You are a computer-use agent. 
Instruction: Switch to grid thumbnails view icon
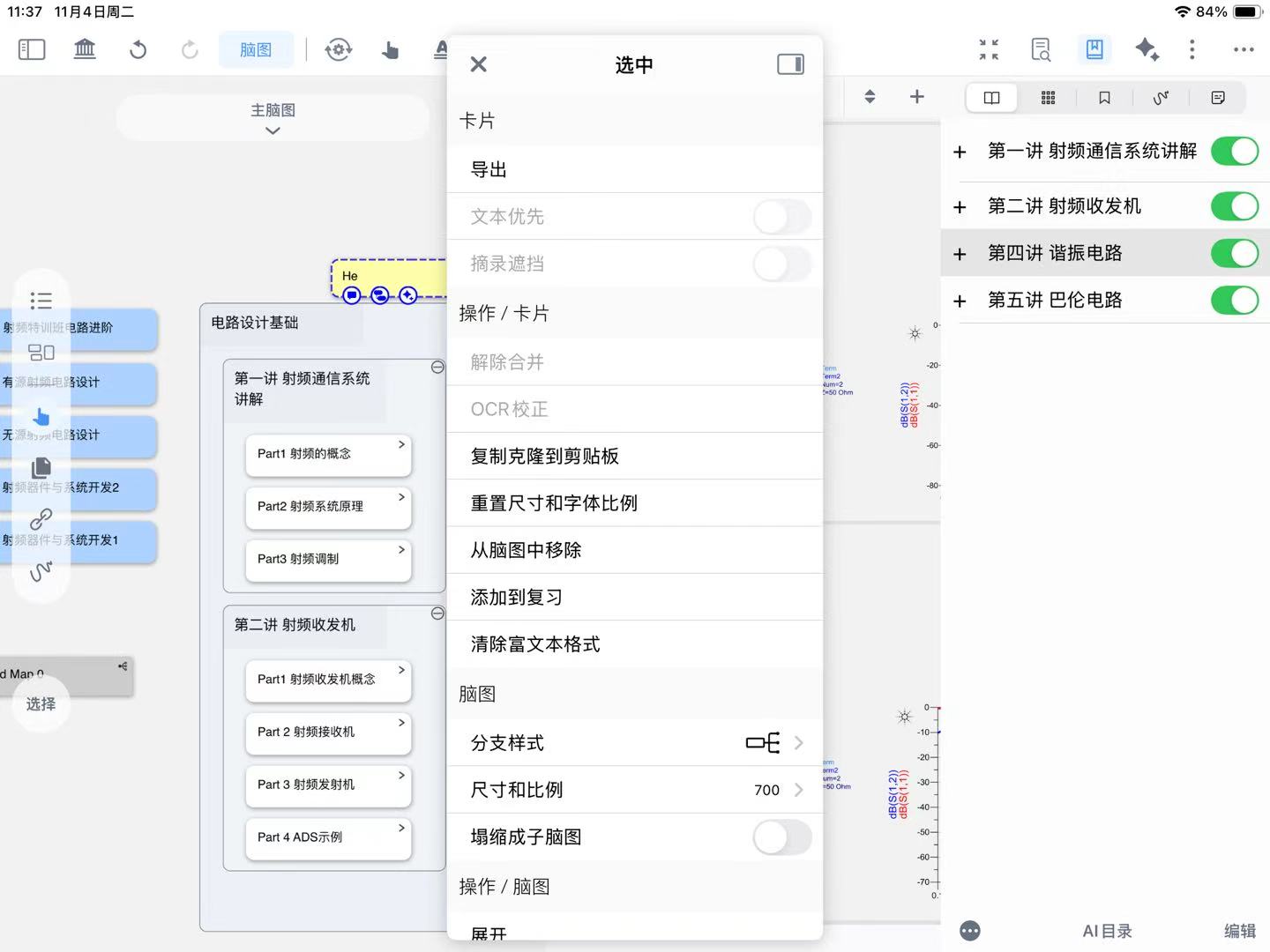click(1048, 98)
